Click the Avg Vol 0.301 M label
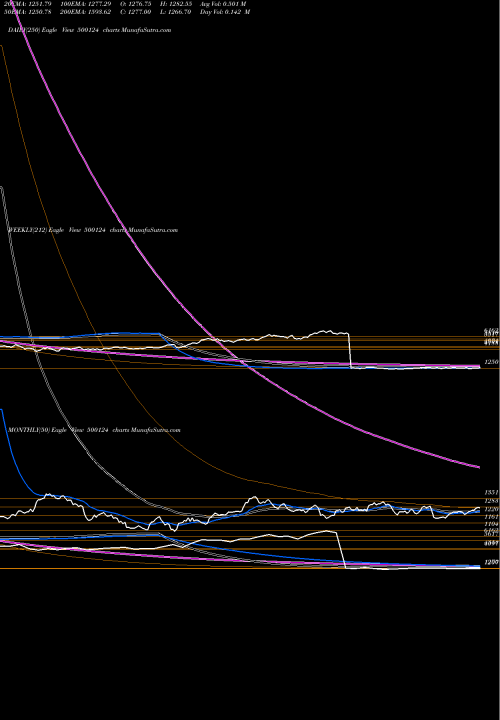 point(223,4)
